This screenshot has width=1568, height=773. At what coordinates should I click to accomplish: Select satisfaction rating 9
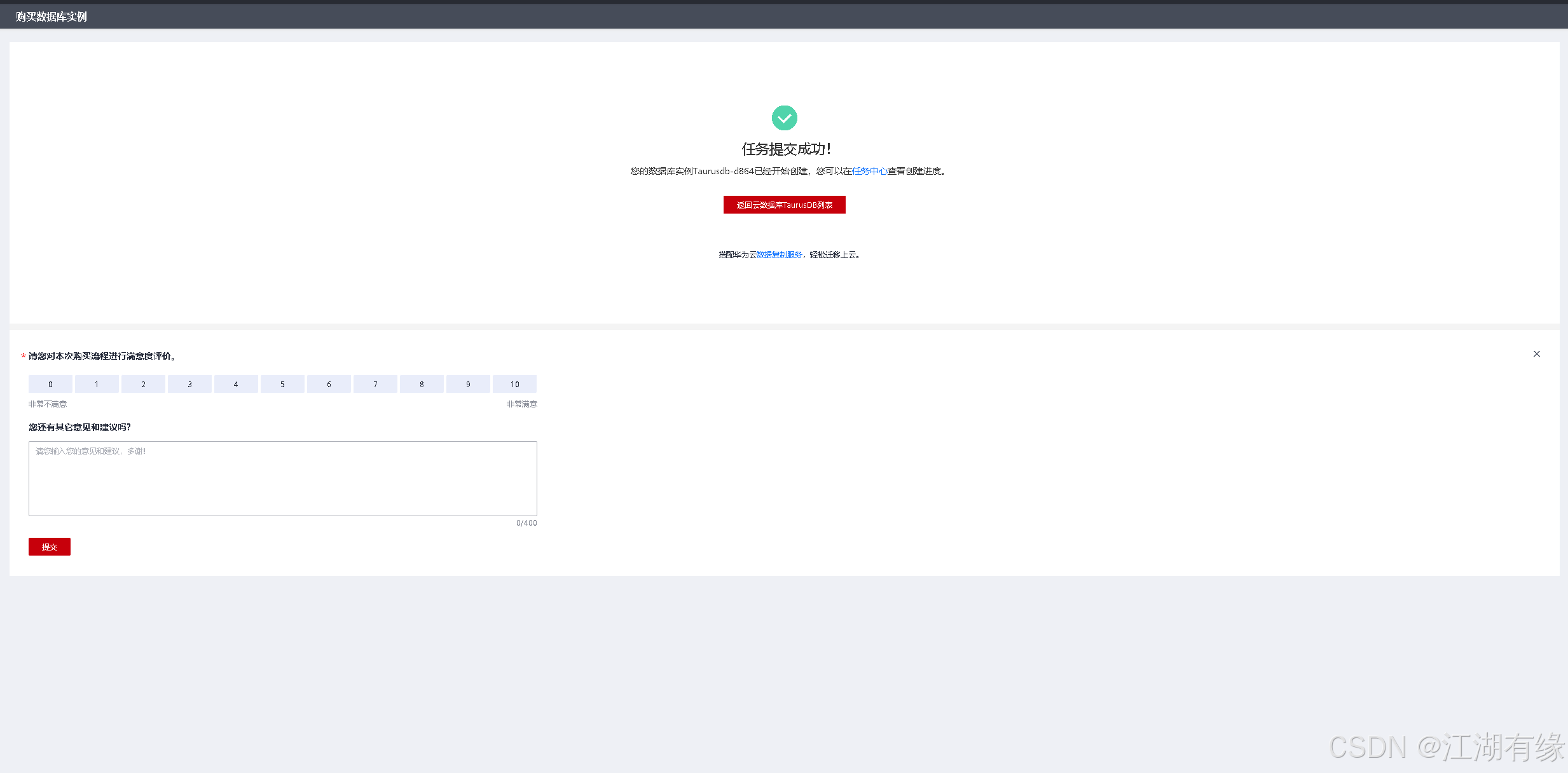click(x=468, y=384)
